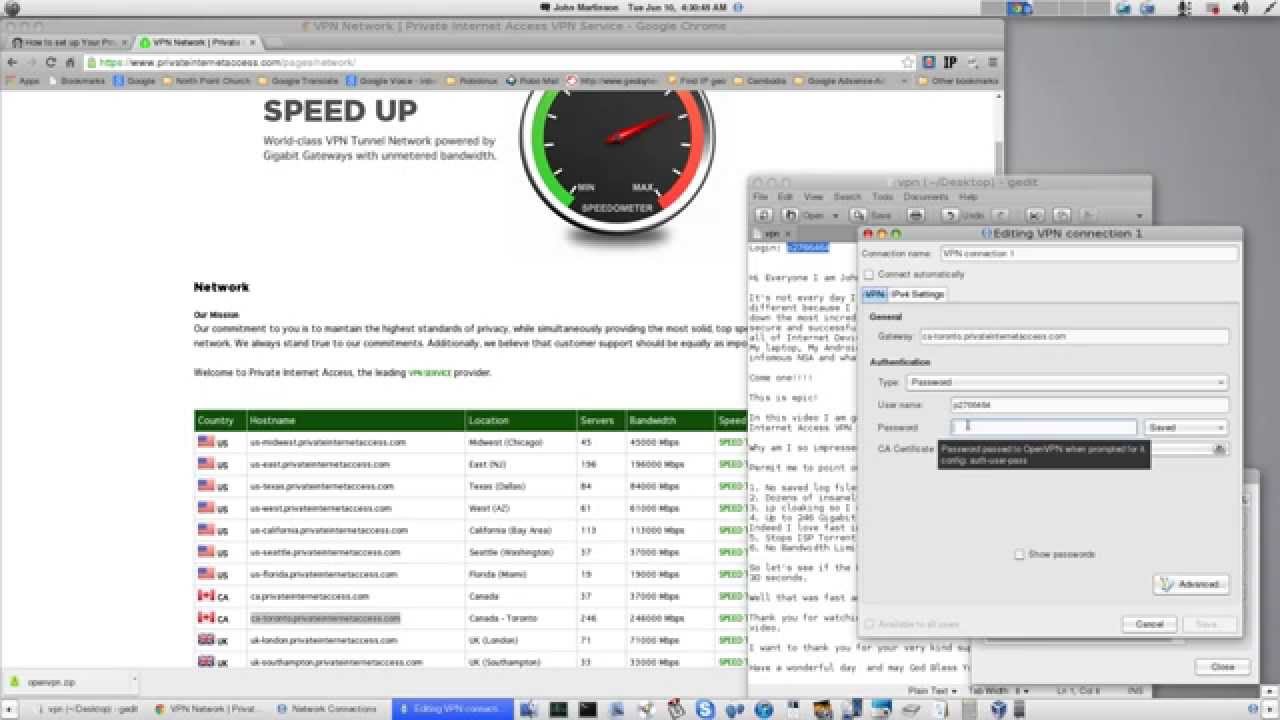1280x720 pixels.
Task: Open gedit View menu
Action: 813,197
